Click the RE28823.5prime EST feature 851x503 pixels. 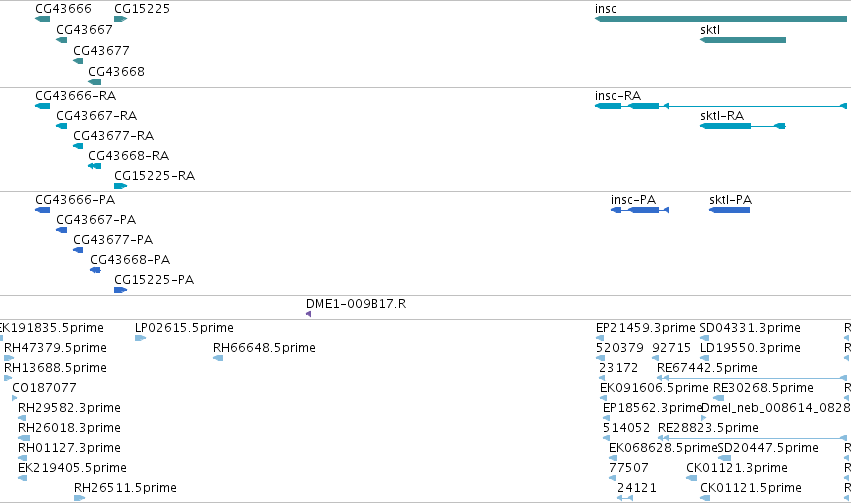point(752,438)
